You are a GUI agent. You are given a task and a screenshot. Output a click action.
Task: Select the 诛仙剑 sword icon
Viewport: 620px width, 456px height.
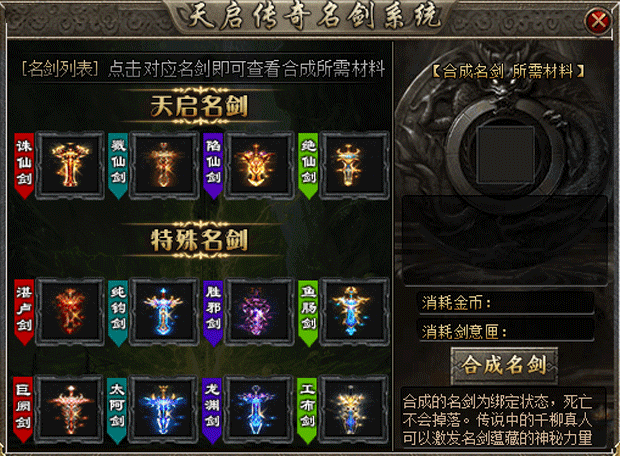tap(70, 165)
